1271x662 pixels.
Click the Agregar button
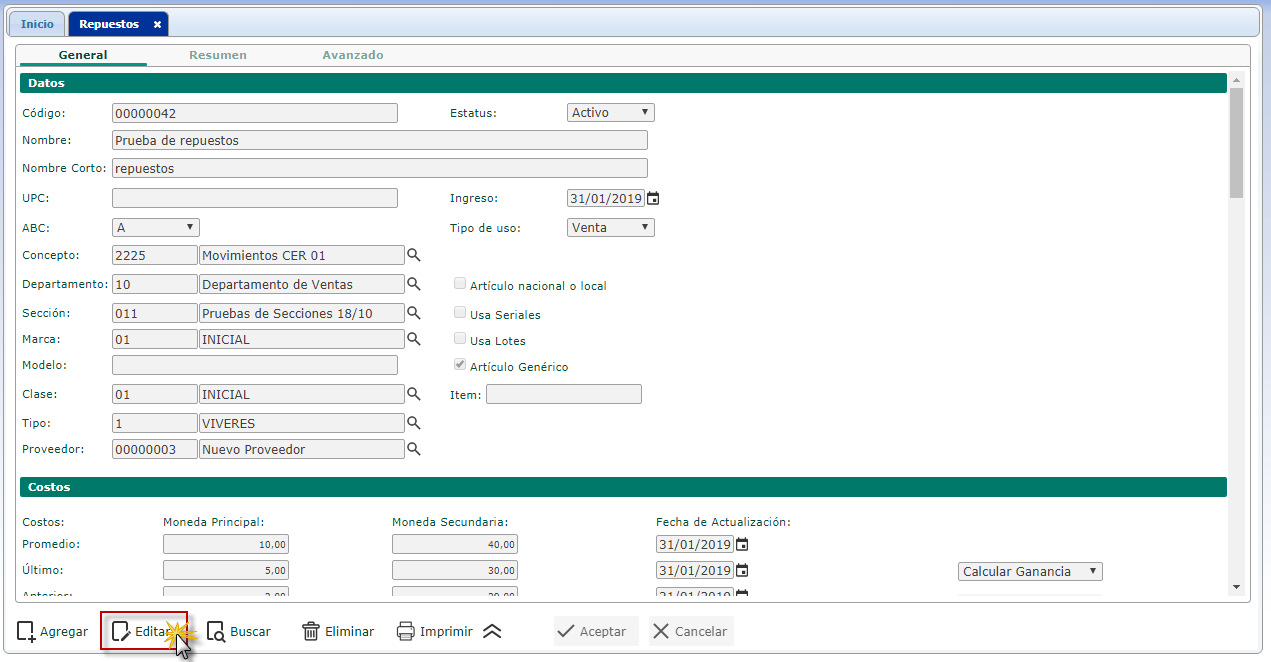[x=53, y=631]
